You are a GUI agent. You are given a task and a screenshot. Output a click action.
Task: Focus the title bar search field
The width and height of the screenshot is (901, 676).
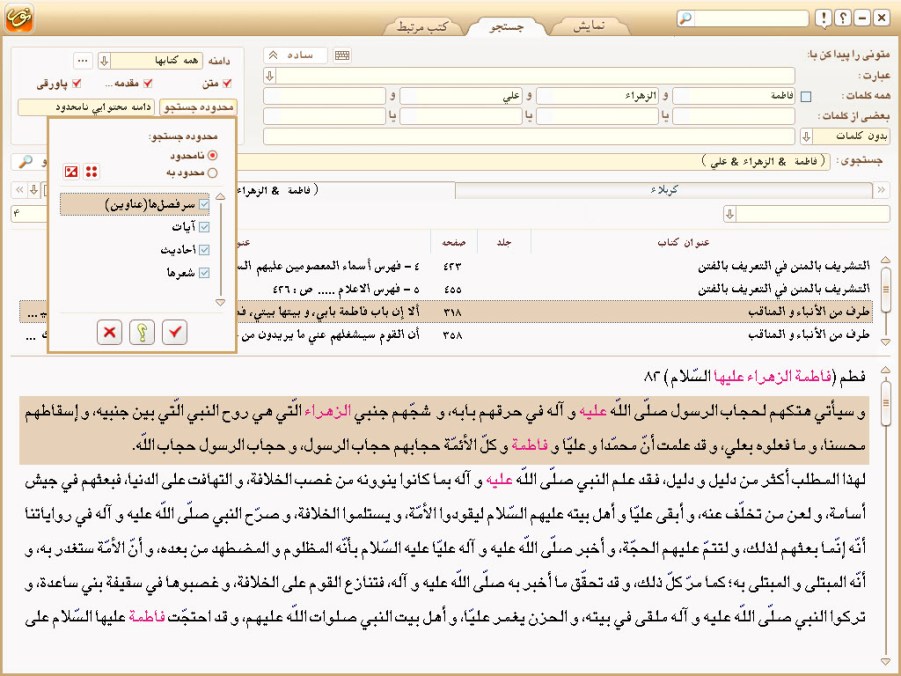click(750, 18)
